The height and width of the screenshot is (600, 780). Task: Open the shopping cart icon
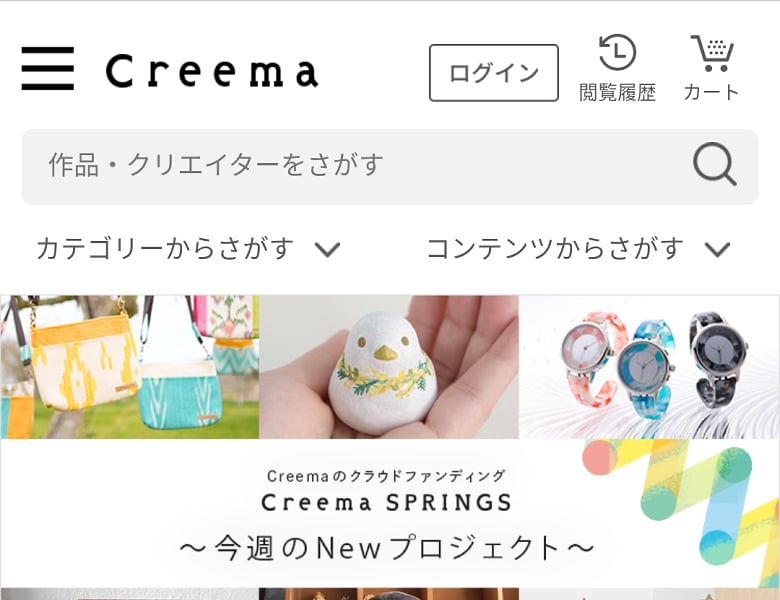pyautogui.click(x=712, y=53)
